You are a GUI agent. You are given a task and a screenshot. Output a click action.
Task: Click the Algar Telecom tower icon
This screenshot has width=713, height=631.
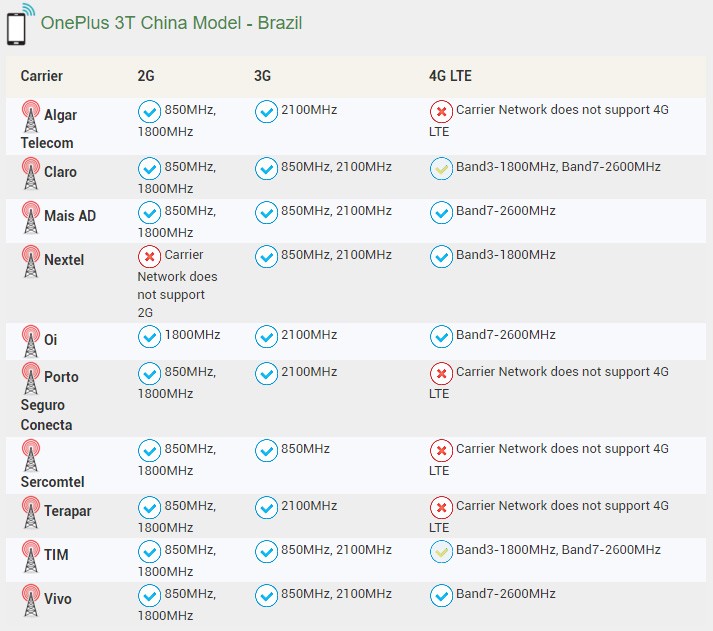click(x=31, y=117)
